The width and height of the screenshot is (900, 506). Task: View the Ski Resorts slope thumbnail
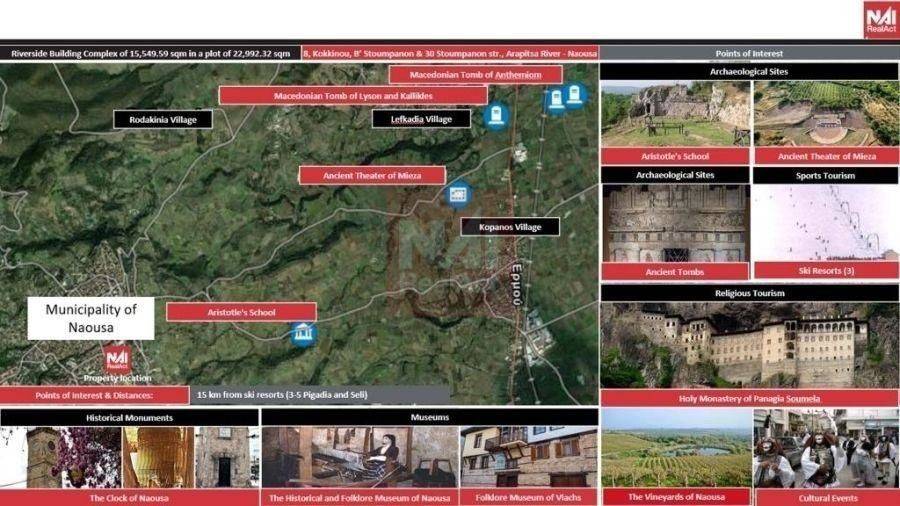click(x=825, y=222)
